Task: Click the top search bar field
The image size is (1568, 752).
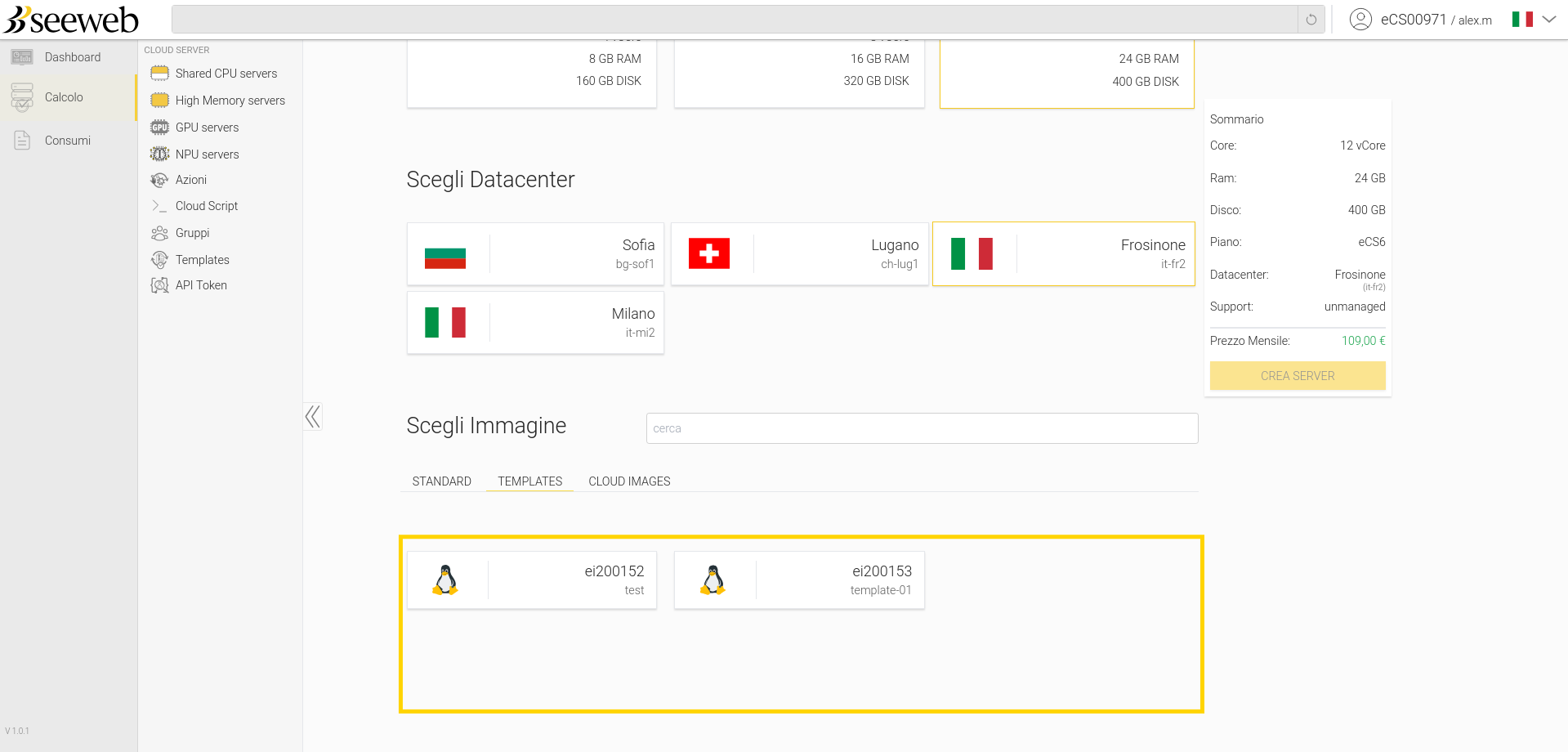Action: coord(735,20)
